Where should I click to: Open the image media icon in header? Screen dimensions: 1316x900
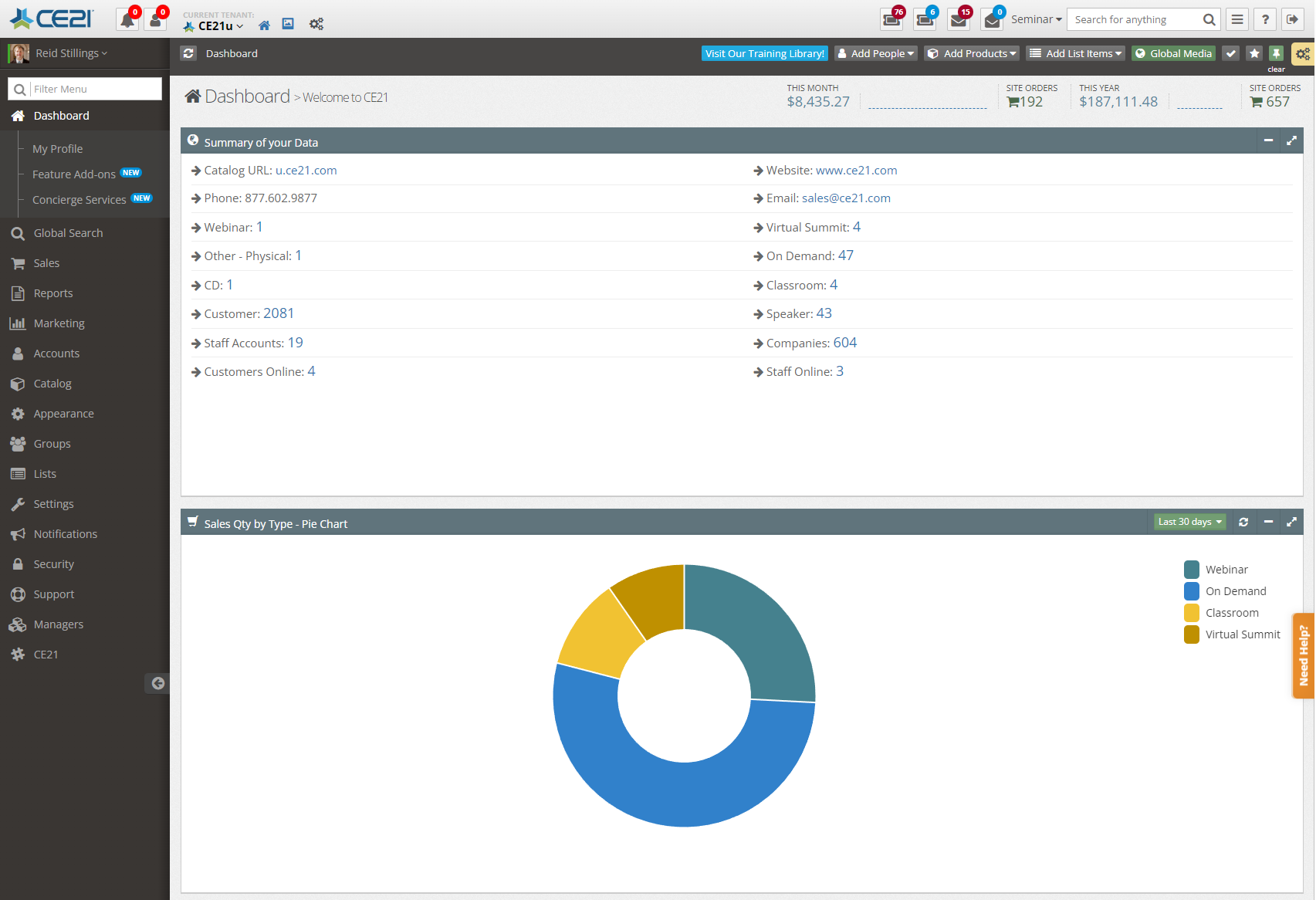pyautogui.click(x=288, y=24)
